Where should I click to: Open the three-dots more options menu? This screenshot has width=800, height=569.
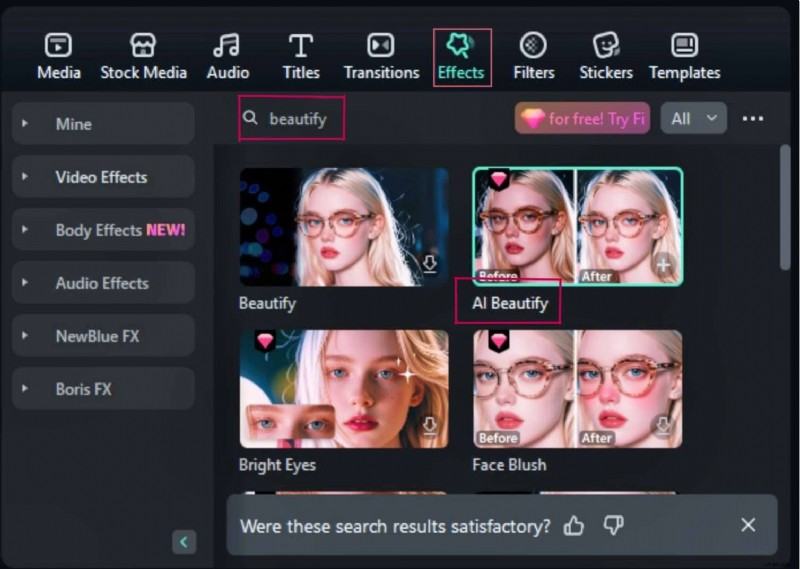(x=753, y=118)
